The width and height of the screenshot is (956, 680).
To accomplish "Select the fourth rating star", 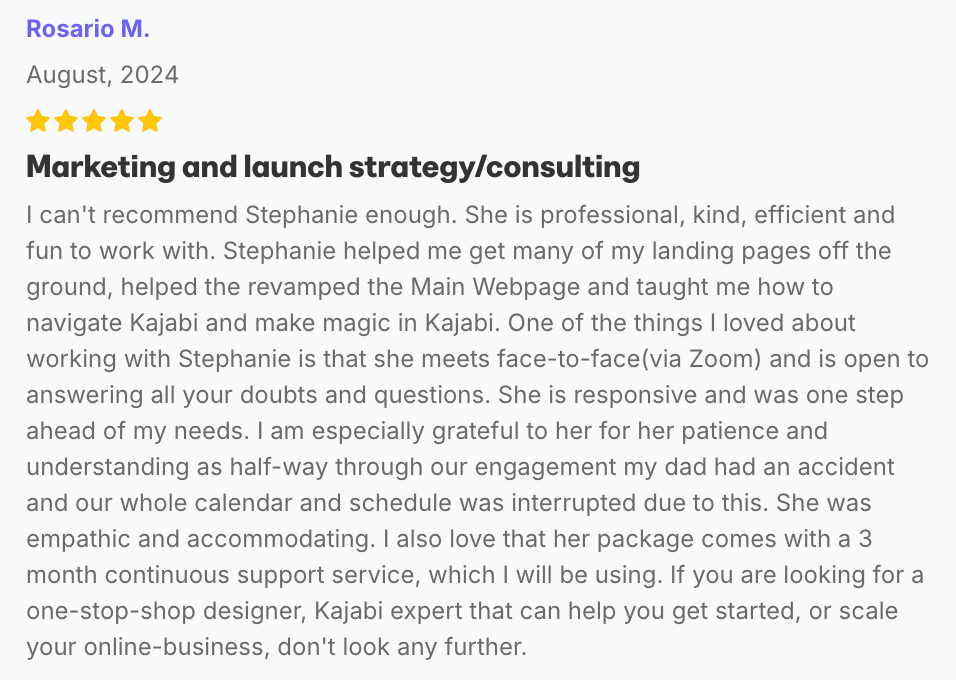I will tap(122, 121).
